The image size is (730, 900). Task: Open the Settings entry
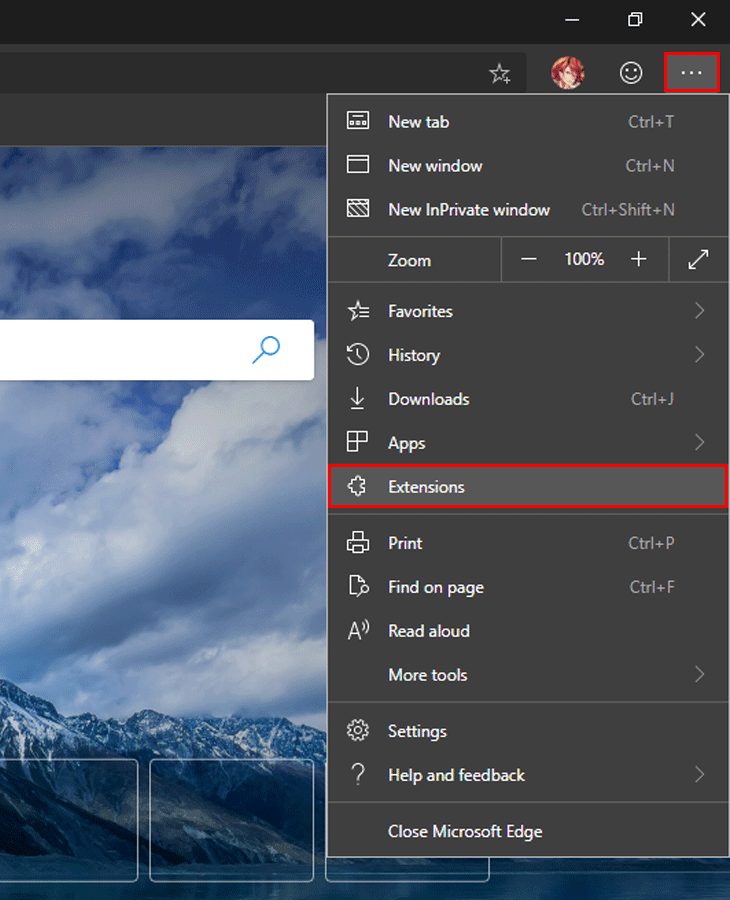click(528, 731)
